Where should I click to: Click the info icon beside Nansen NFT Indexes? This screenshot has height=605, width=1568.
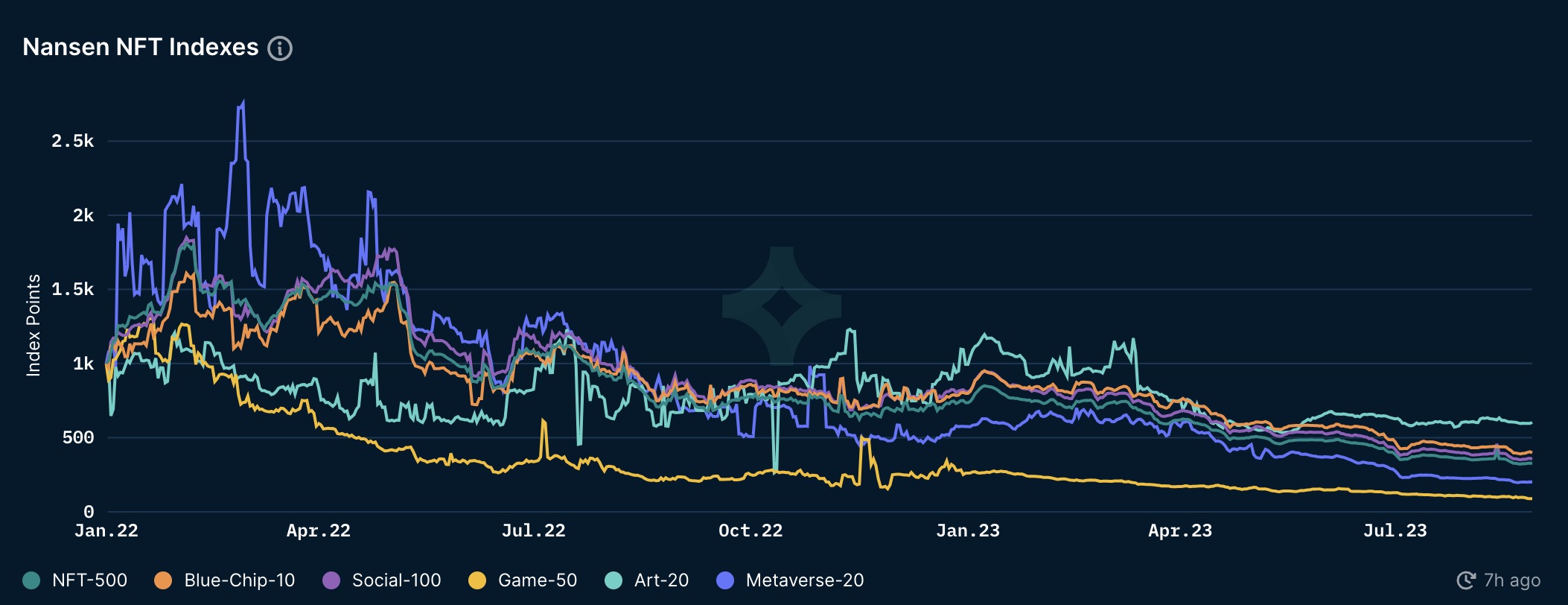point(280,48)
